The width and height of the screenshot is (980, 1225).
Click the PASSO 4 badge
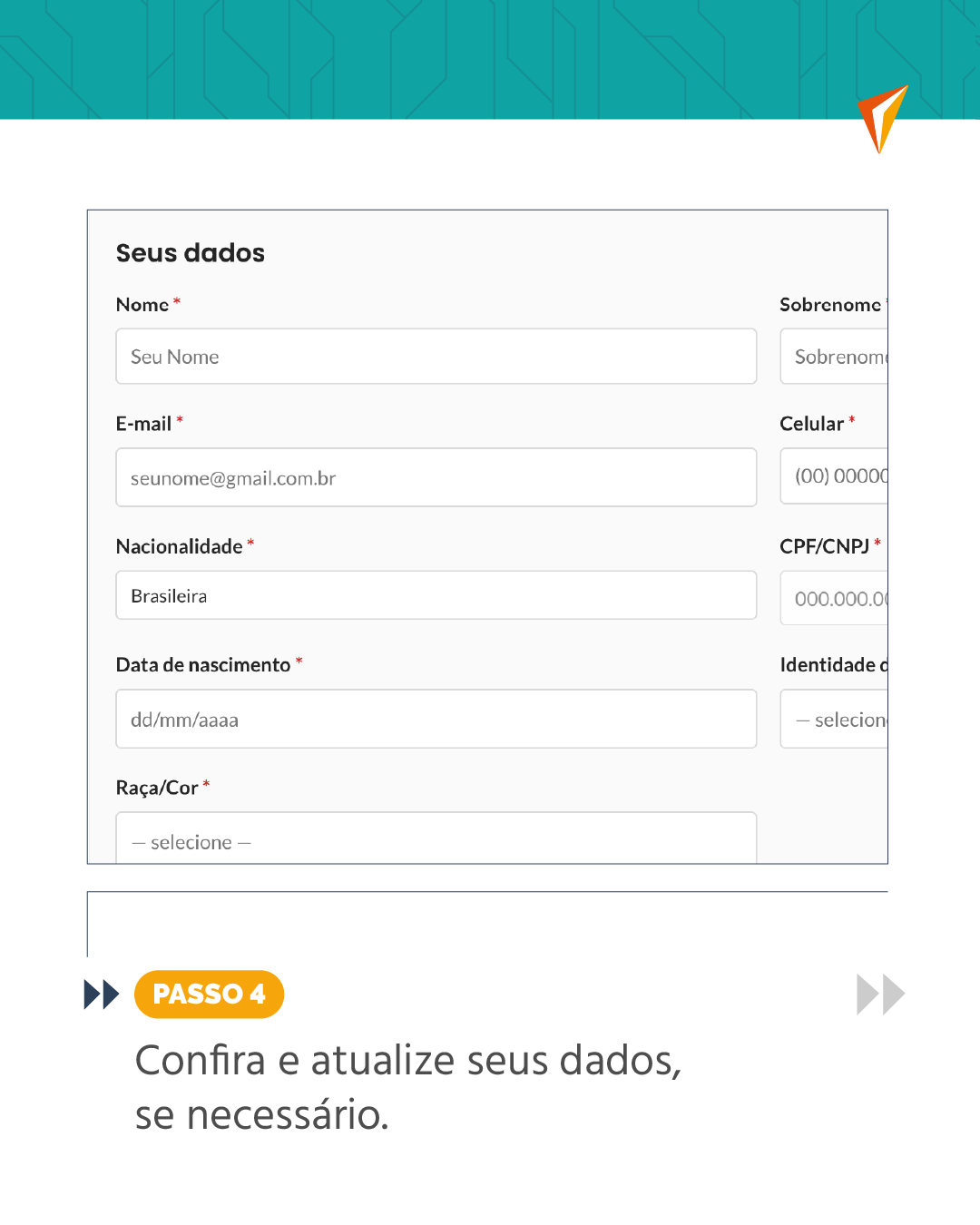point(209,995)
